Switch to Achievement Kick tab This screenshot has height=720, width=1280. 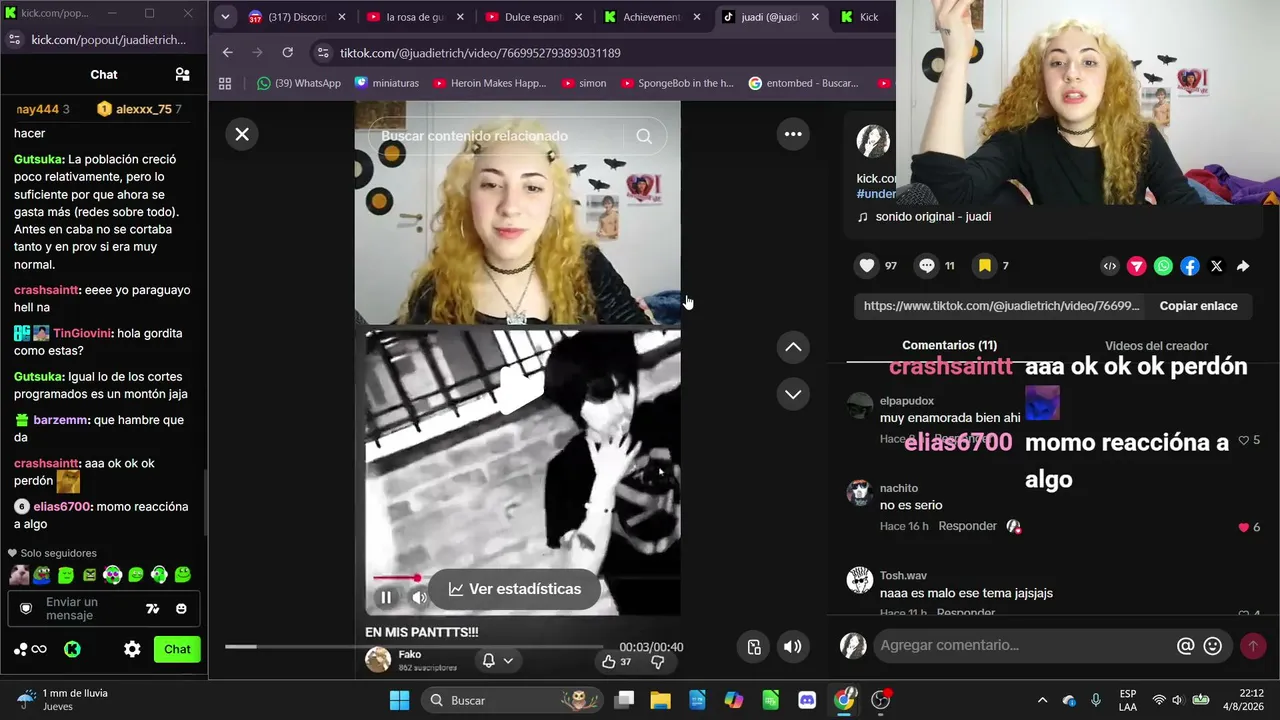pos(651,17)
